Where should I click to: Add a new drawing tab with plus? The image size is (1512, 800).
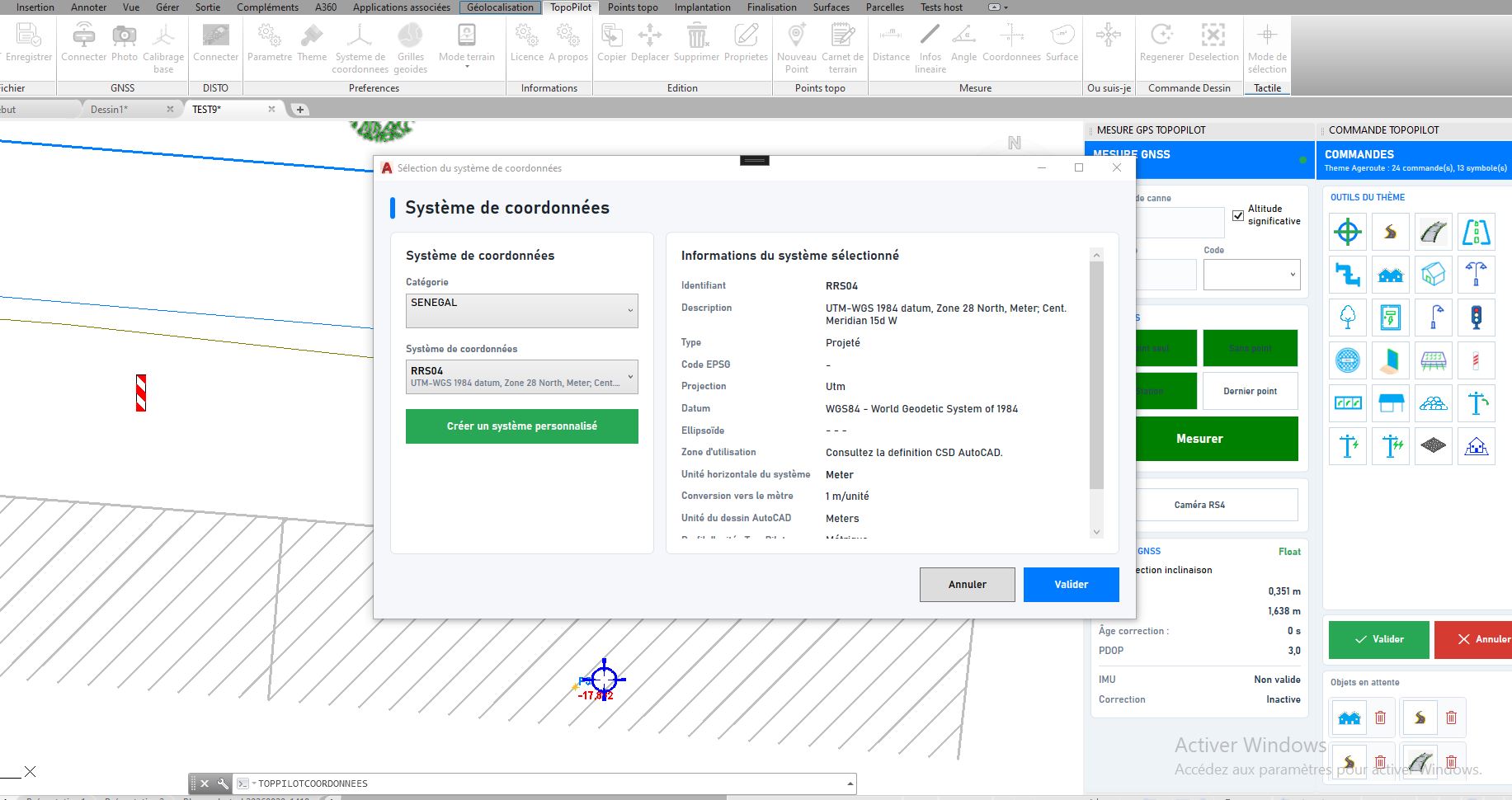[300, 109]
